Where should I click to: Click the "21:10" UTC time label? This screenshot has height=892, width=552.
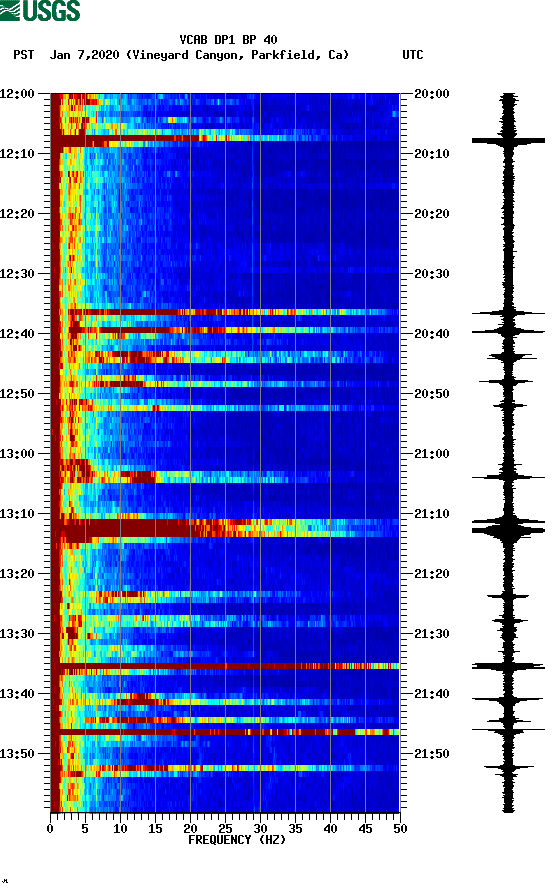(432, 514)
